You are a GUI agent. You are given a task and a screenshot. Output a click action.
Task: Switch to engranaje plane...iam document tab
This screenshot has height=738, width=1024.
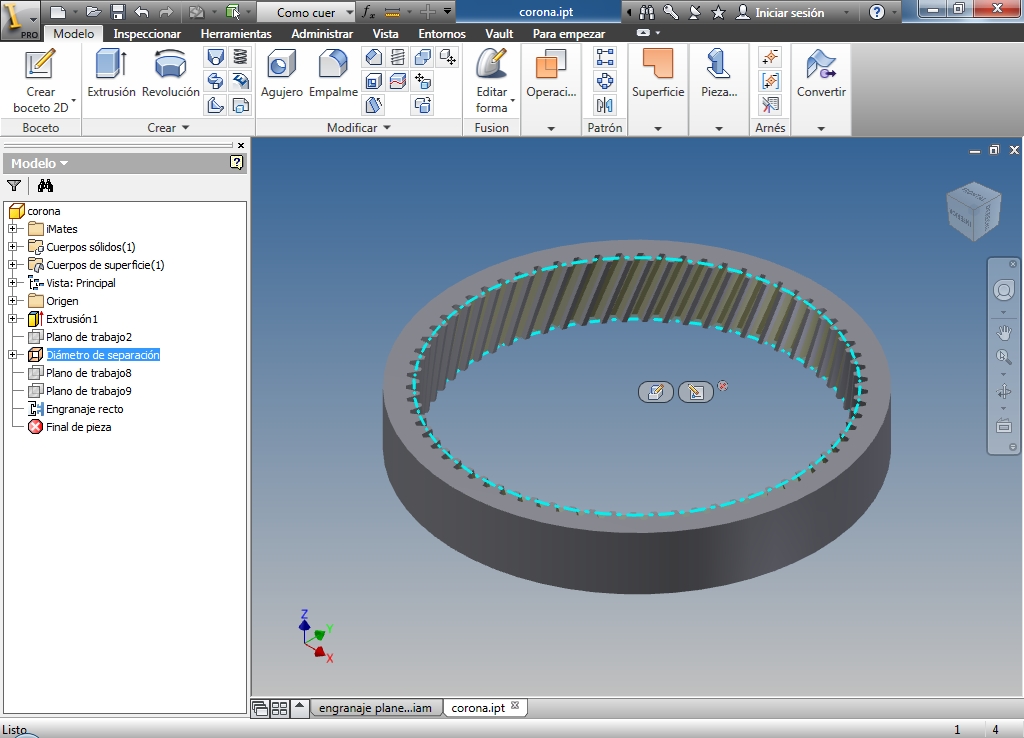[x=375, y=708]
